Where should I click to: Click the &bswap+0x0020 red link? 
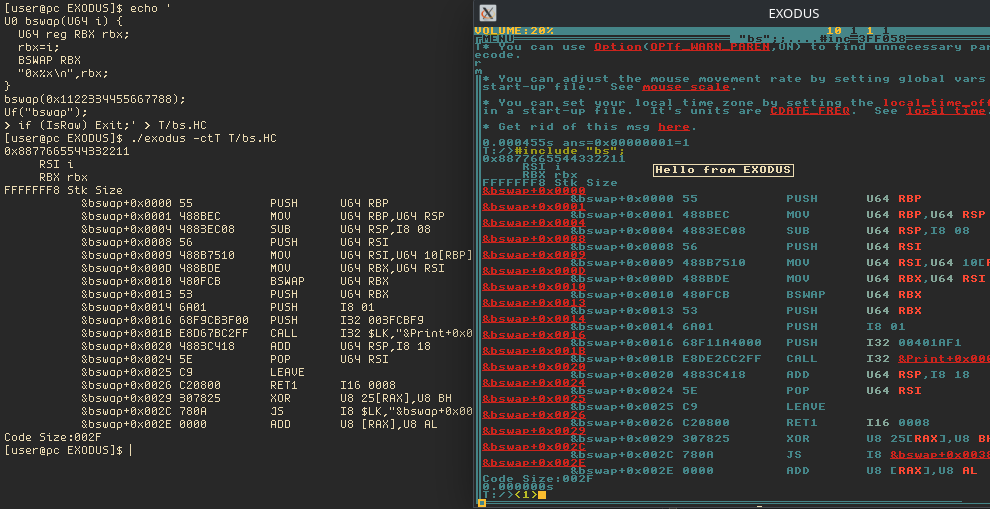point(534,367)
